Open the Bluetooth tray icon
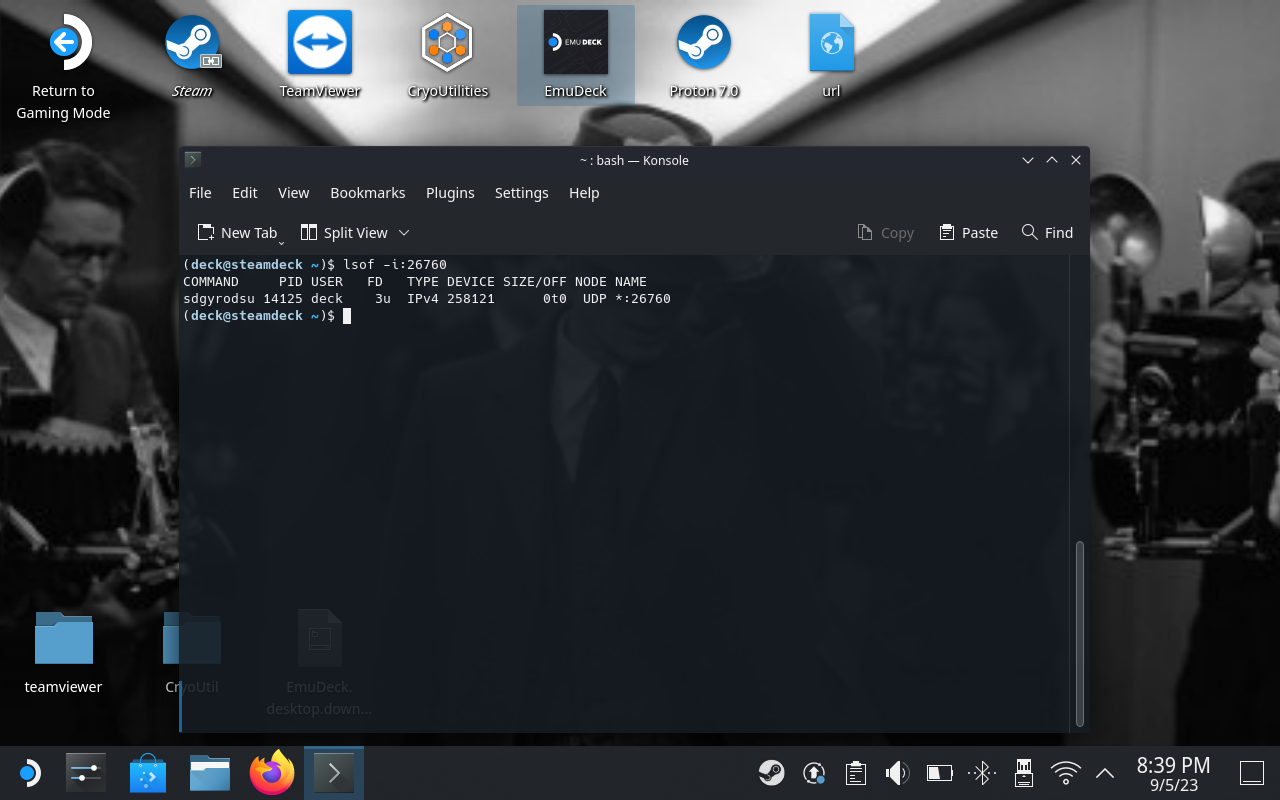 [x=982, y=772]
